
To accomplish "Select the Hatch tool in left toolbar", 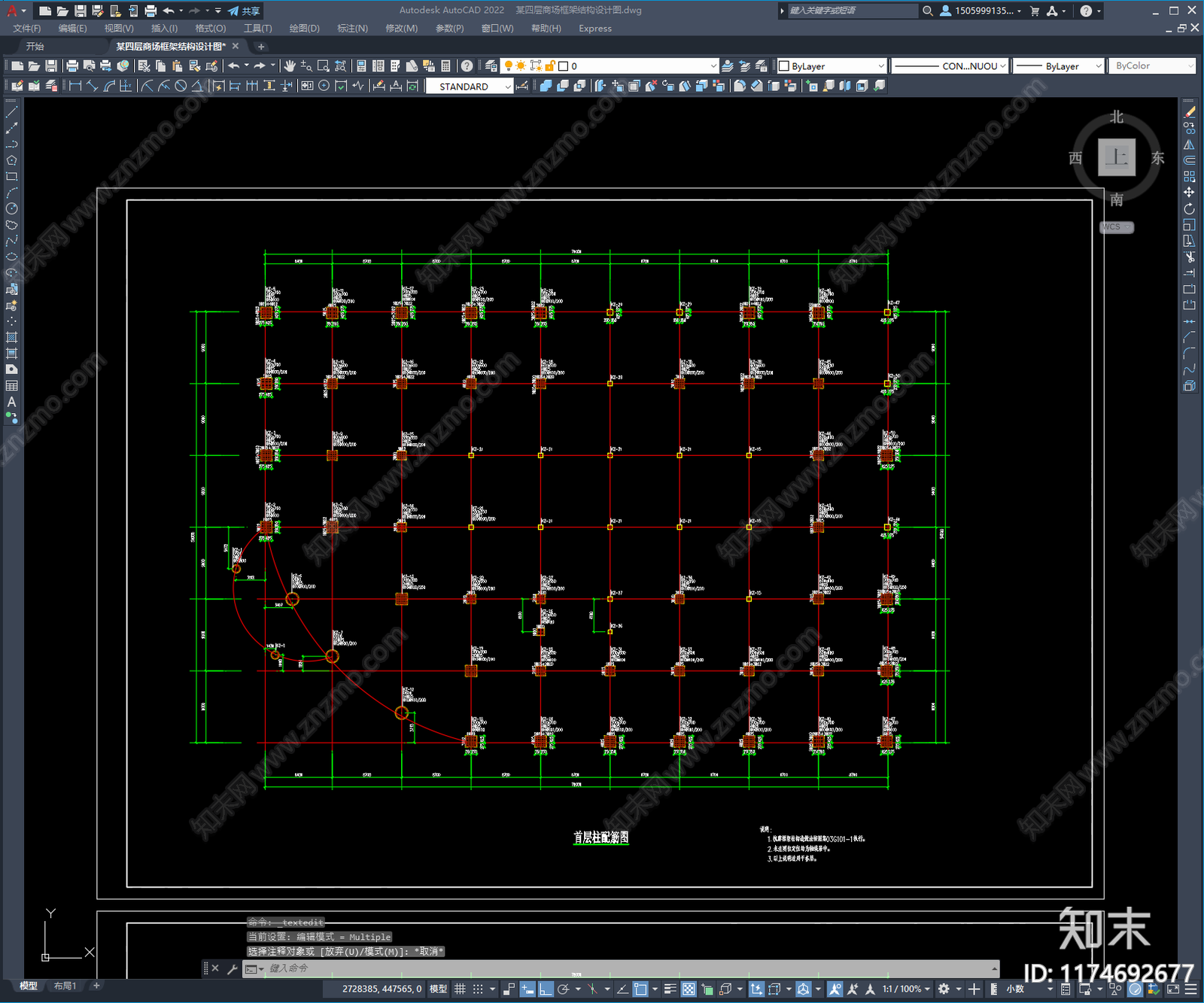I will pyautogui.click(x=11, y=337).
